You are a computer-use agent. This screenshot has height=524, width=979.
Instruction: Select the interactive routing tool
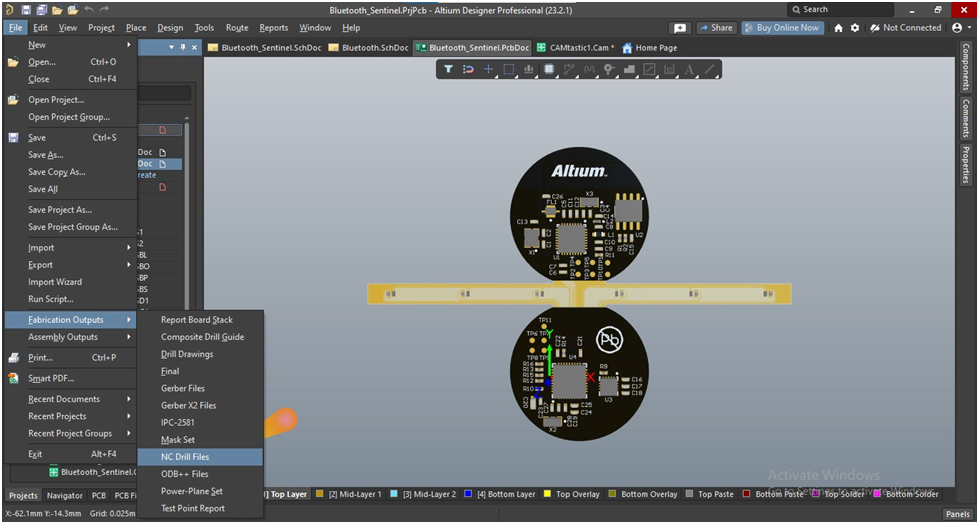[x=569, y=69]
